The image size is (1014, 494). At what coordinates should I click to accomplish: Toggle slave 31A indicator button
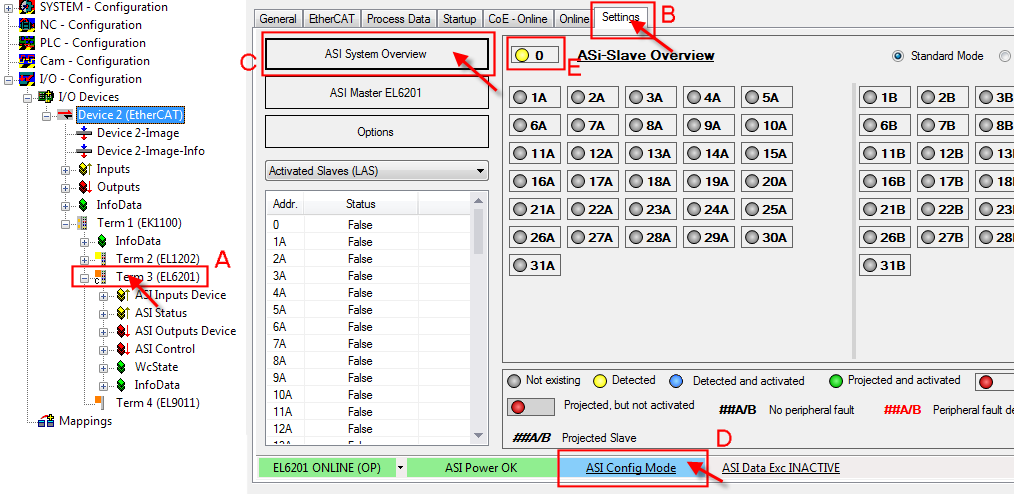[534, 265]
